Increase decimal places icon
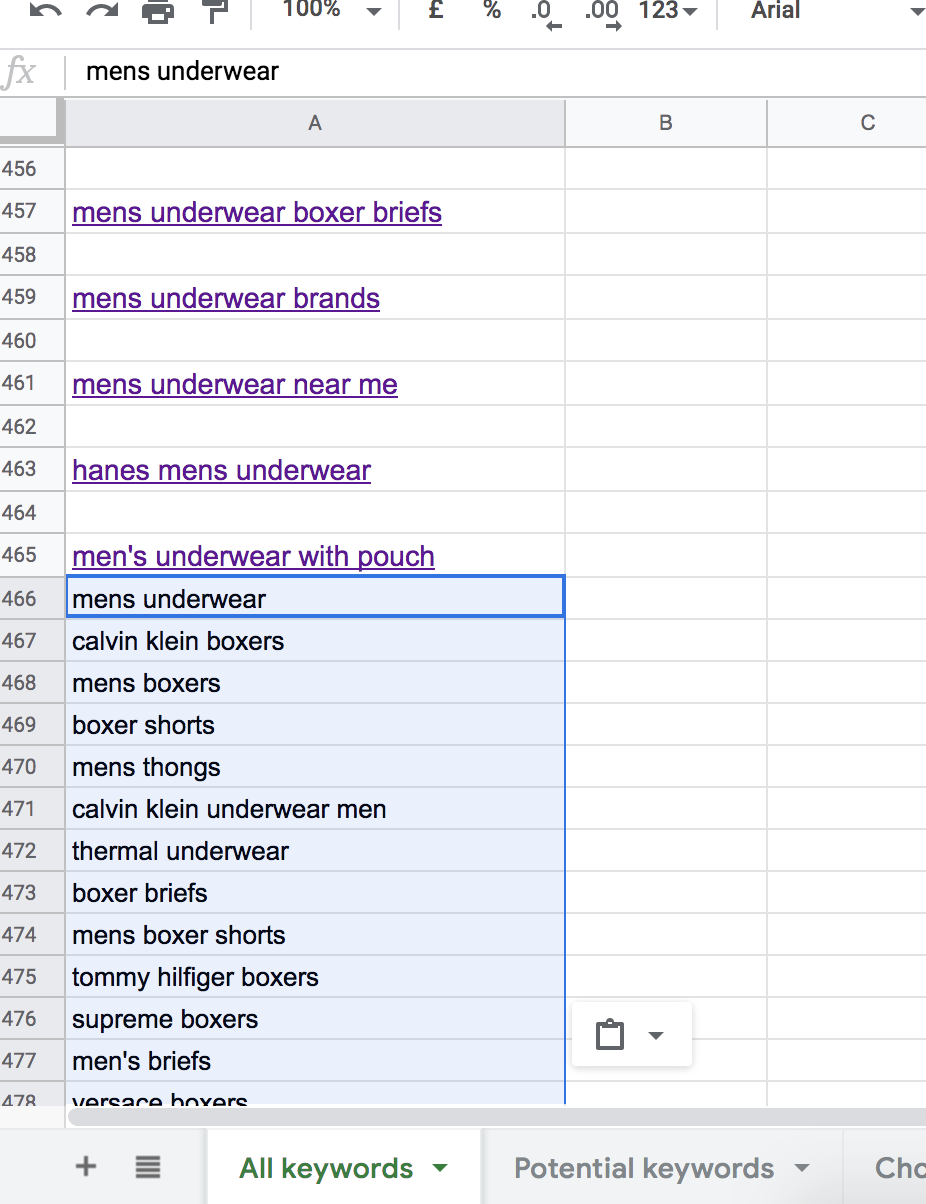This screenshot has width=926, height=1204. pos(602,12)
